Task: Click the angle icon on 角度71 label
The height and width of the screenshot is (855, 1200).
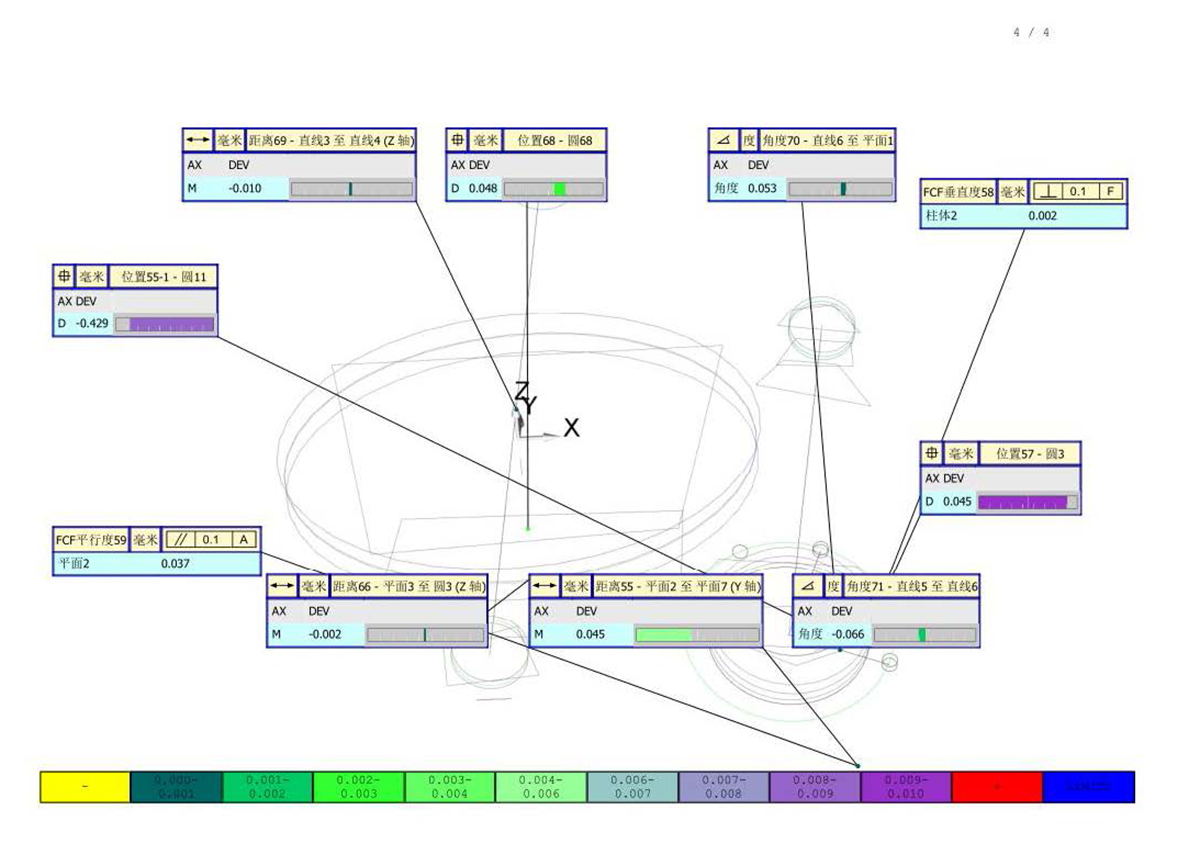Action: pos(806,586)
